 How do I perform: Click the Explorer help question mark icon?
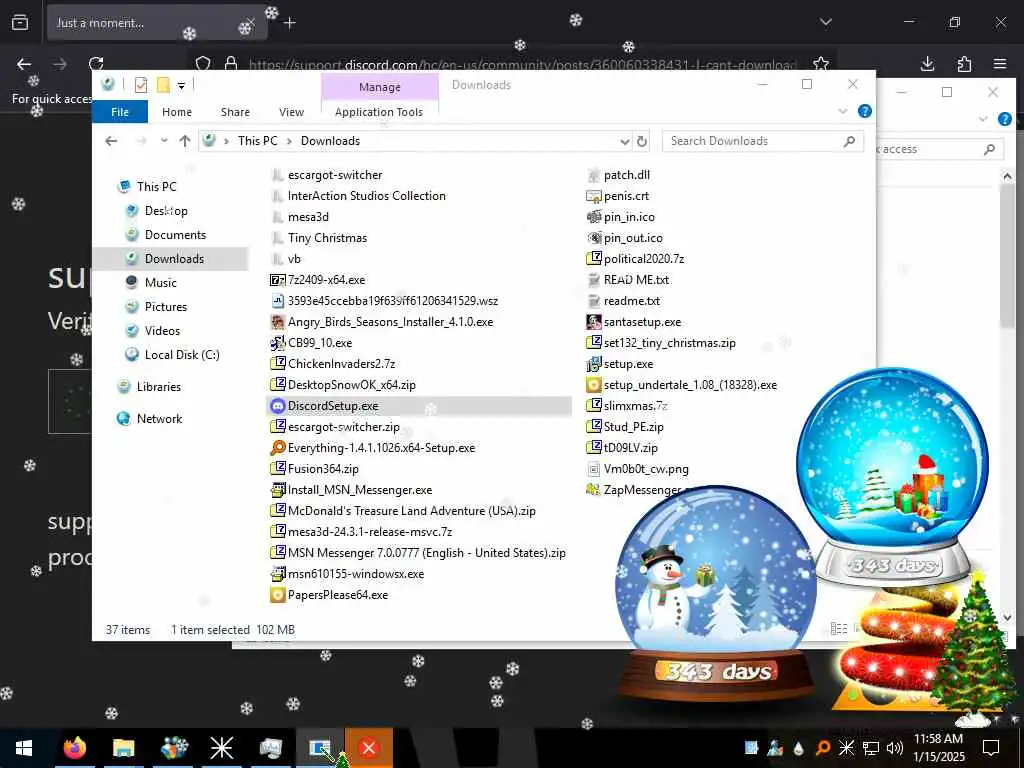pyautogui.click(x=865, y=111)
